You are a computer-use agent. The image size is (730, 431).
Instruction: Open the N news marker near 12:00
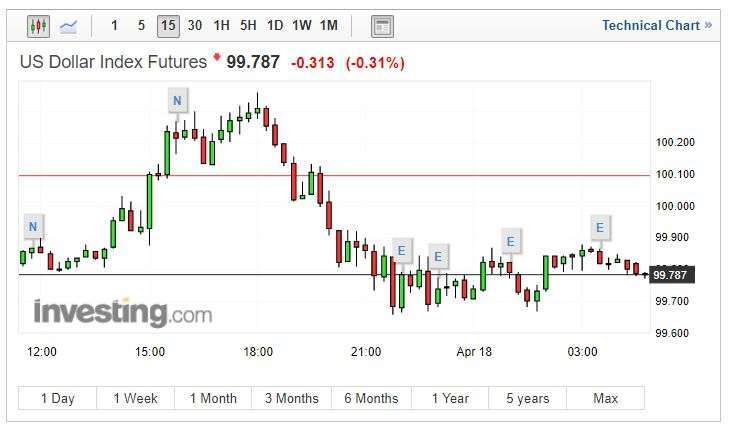coord(34,227)
